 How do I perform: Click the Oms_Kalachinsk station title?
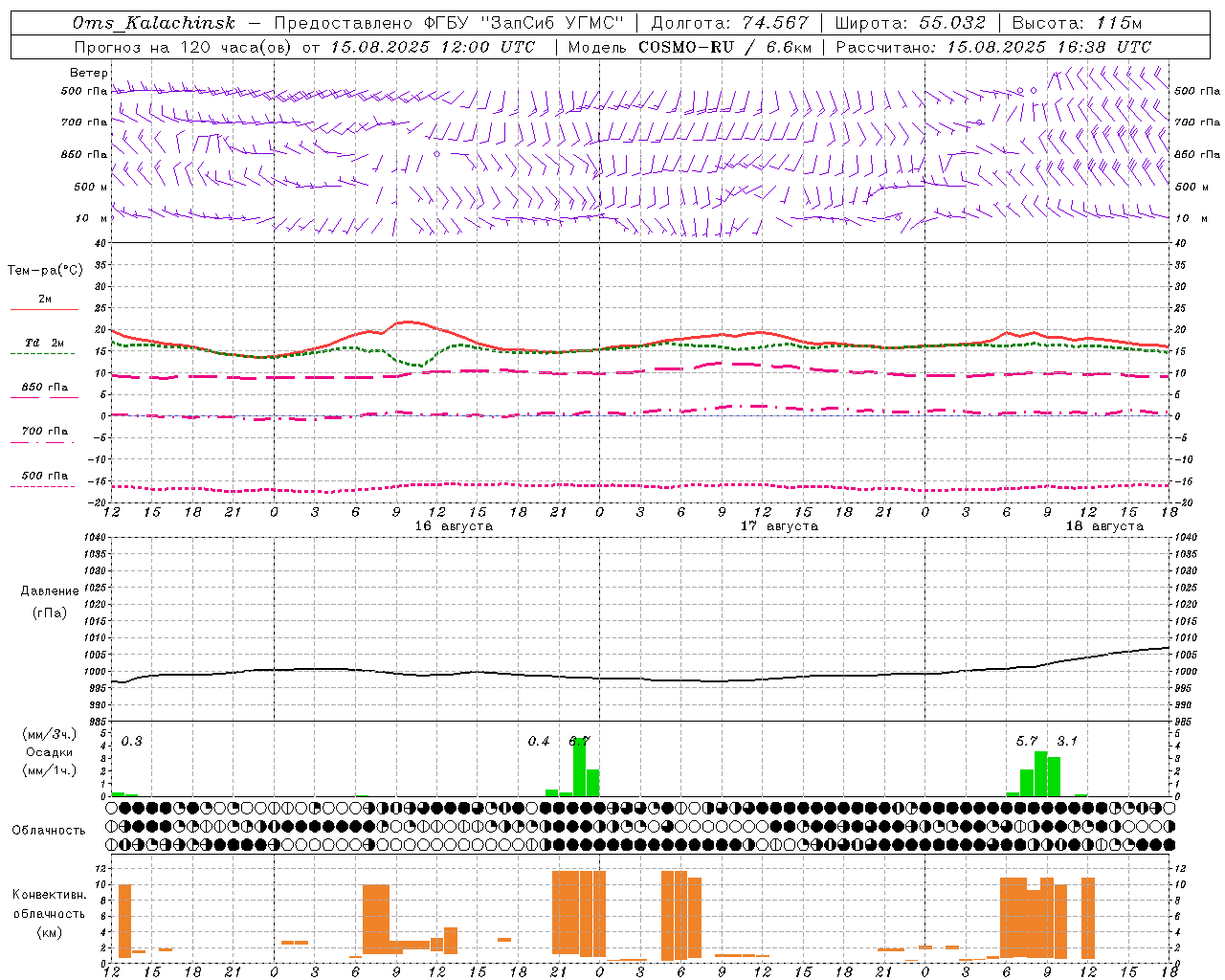coord(154,23)
